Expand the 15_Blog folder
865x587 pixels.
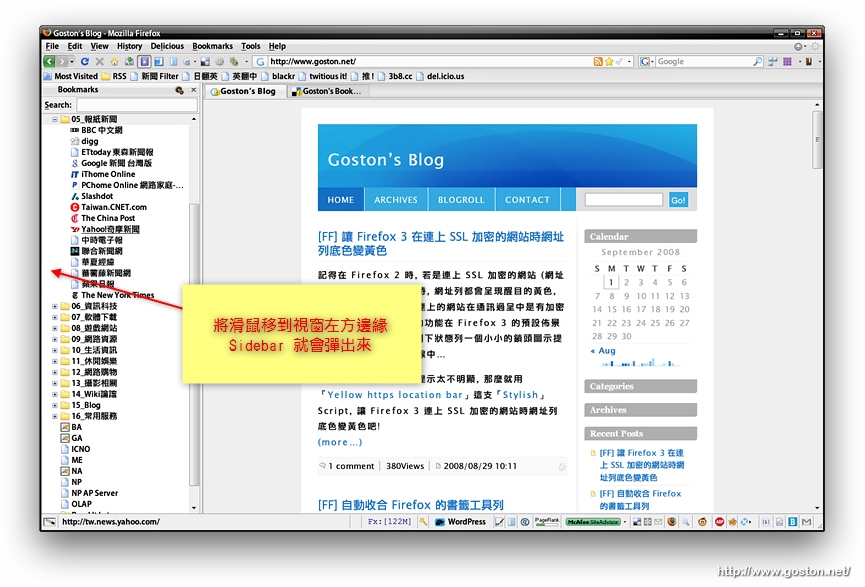pyautogui.click(x=55, y=405)
